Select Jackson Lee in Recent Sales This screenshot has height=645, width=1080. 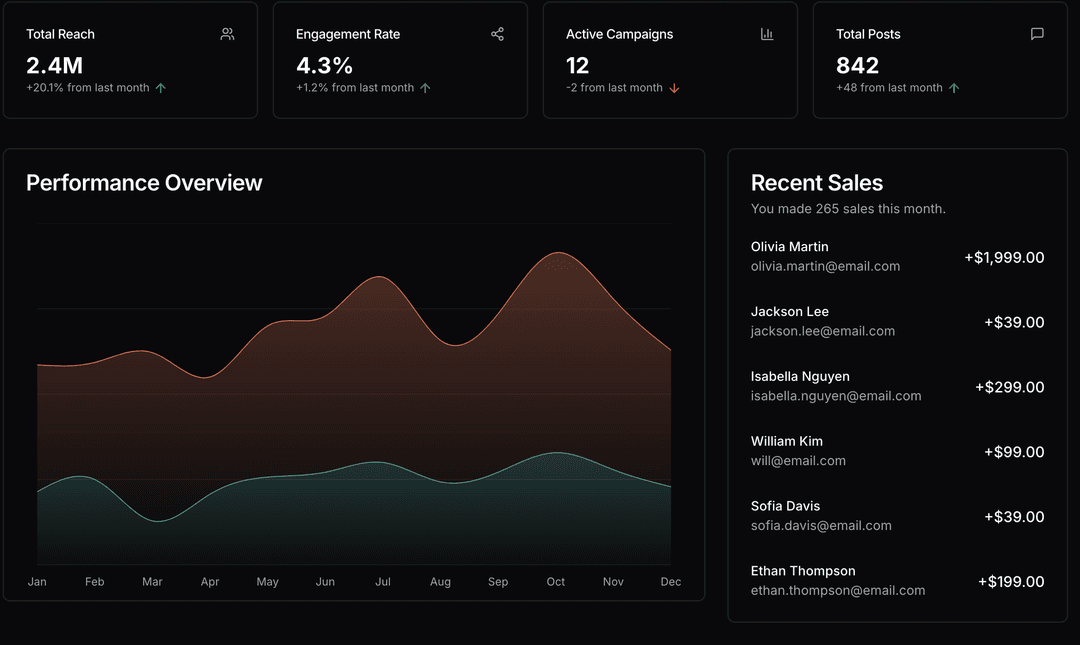[x=789, y=311]
